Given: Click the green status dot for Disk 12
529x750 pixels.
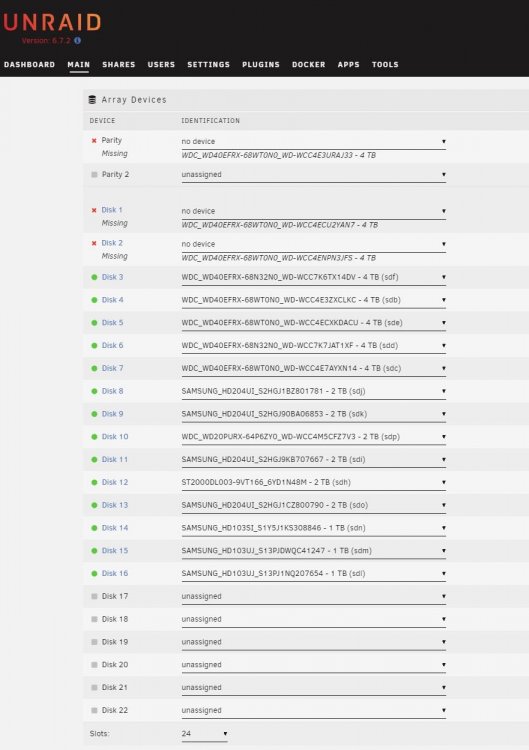Looking at the screenshot, I should tap(94, 482).
